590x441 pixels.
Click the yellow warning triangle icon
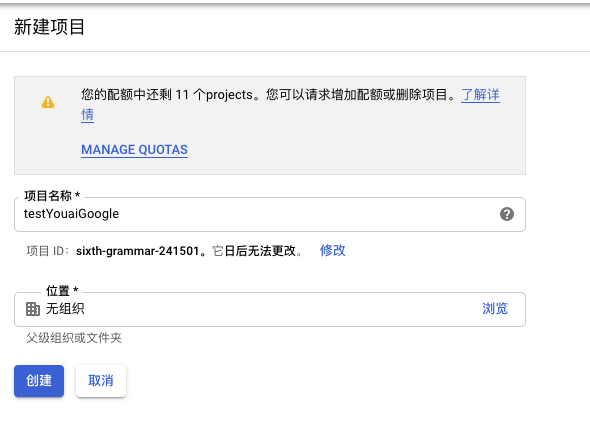pyautogui.click(x=48, y=102)
